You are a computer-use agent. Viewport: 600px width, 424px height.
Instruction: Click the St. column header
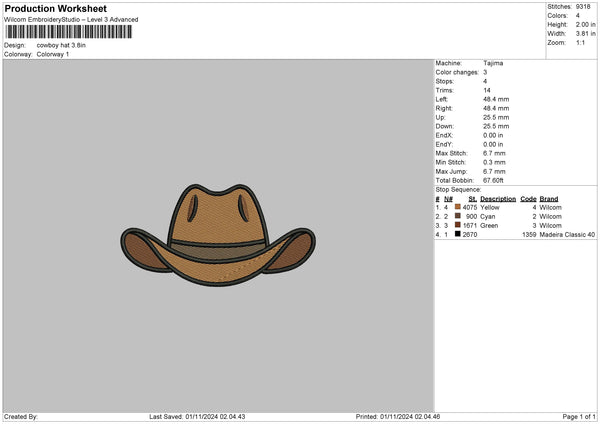click(x=473, y=198)
